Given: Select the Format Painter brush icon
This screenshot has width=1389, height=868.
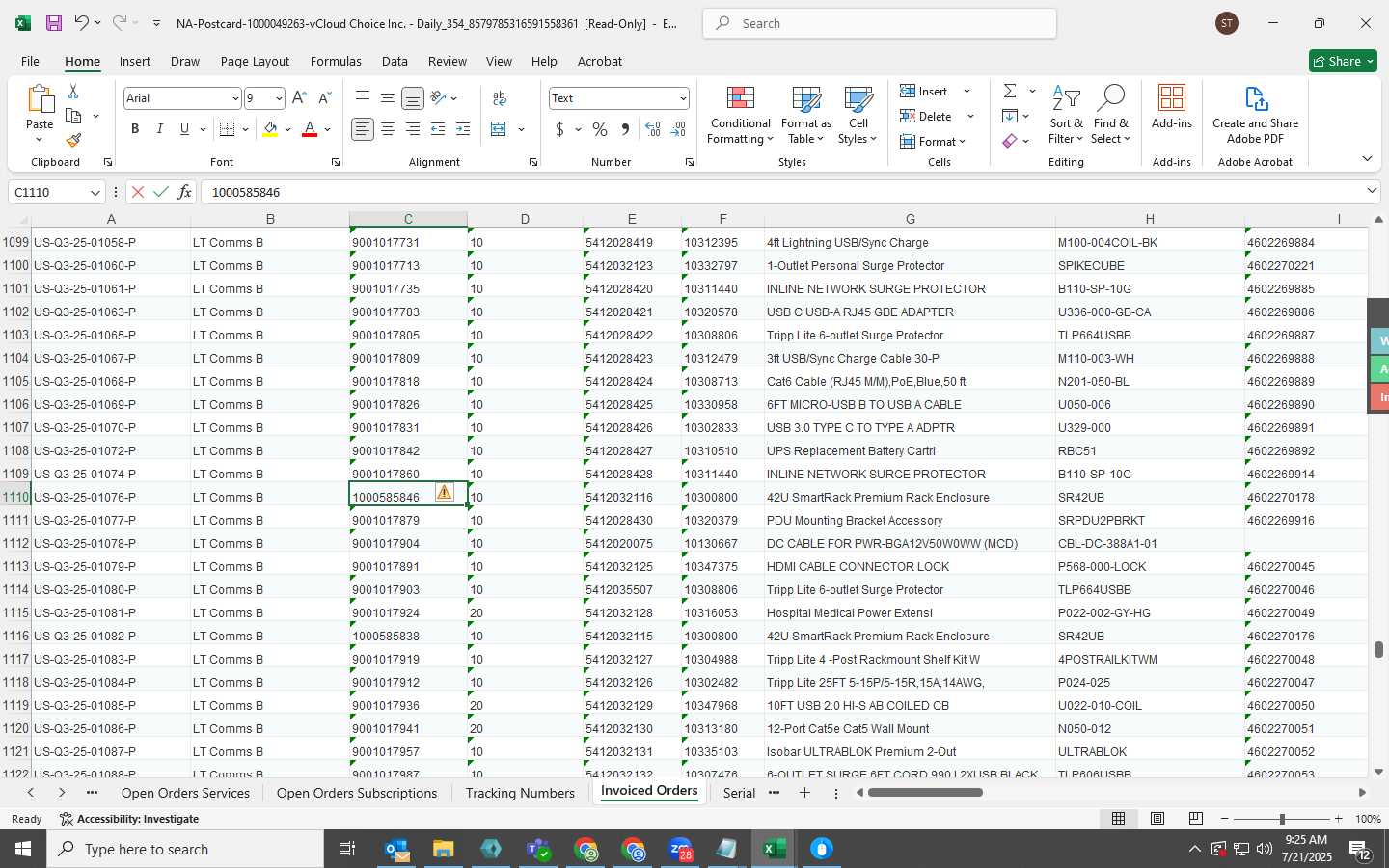Looking at the screenshot, I should point(73,140).
